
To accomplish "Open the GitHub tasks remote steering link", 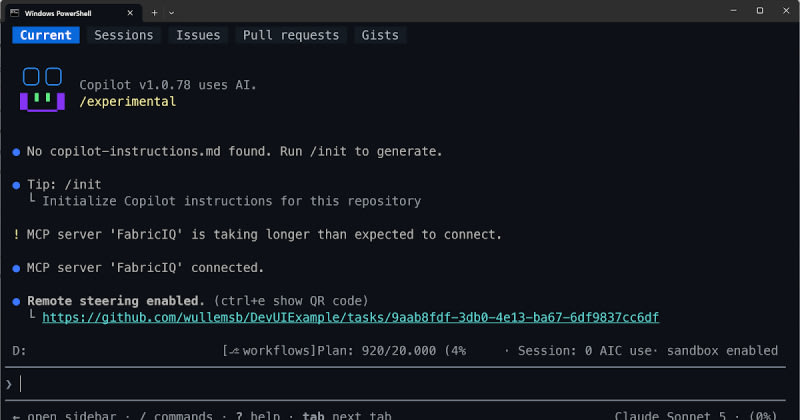I will click(351, 317).
